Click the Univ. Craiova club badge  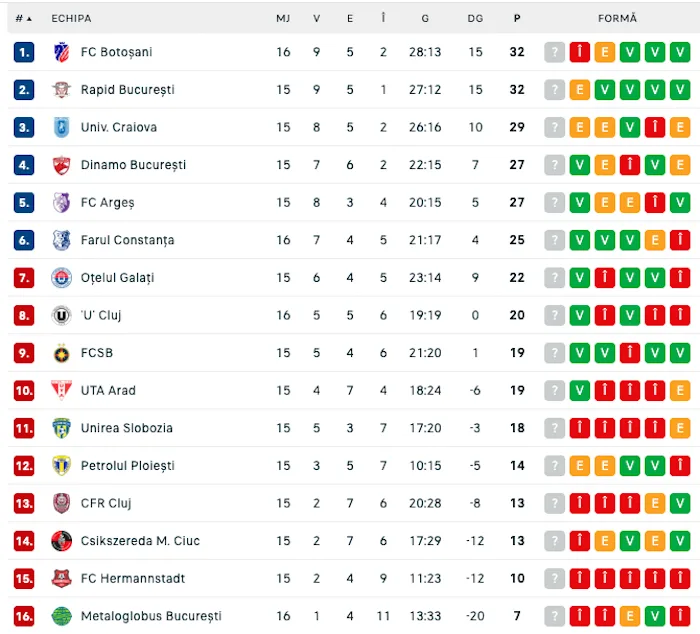coord(62,127)
